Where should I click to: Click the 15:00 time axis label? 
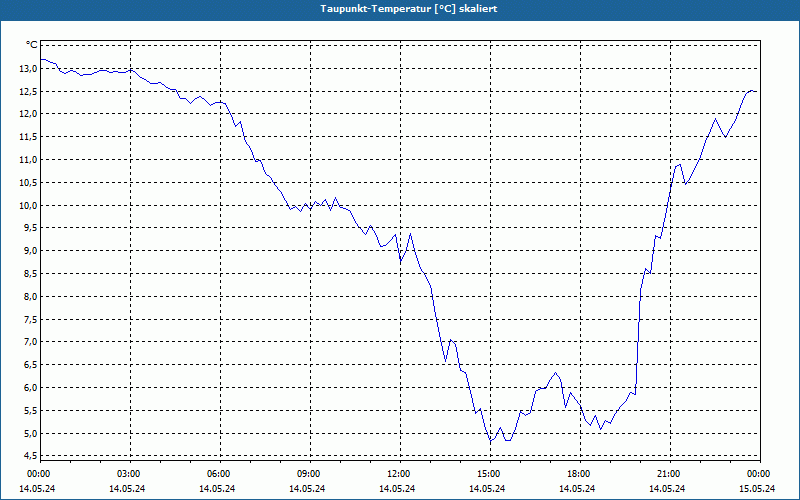pos(489,474)
